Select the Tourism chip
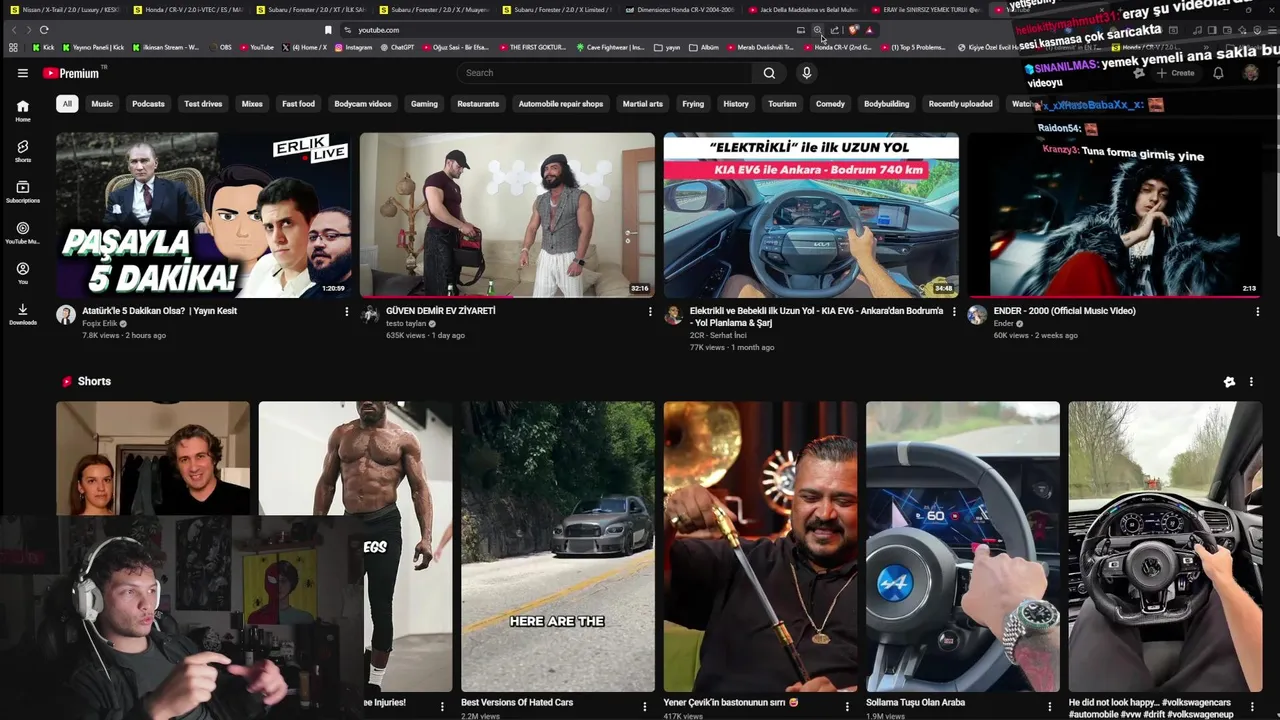Viewport: 1280px width, 720px height. [x=782, y=104]
